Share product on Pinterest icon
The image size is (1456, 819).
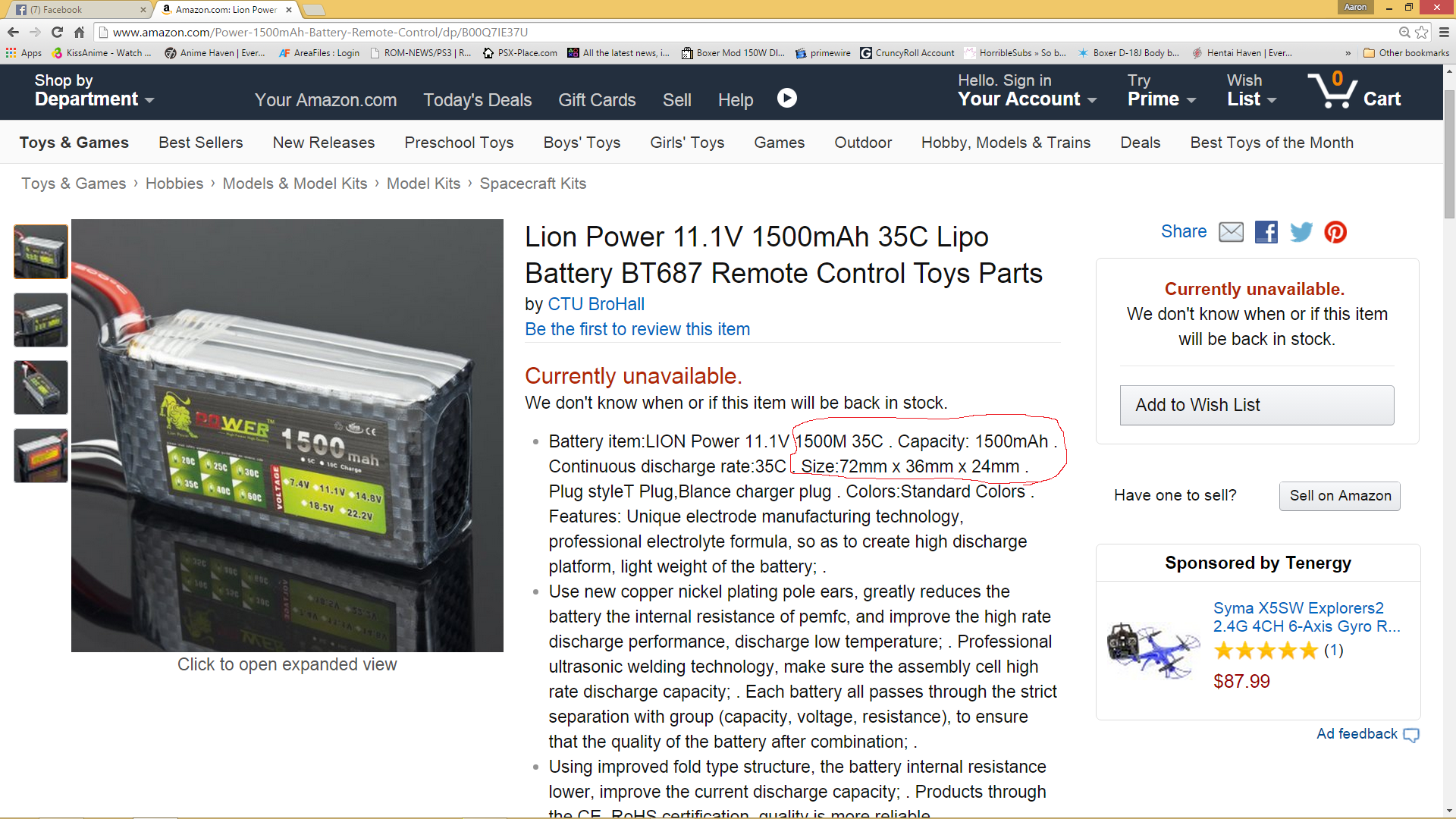(1335, 232)
